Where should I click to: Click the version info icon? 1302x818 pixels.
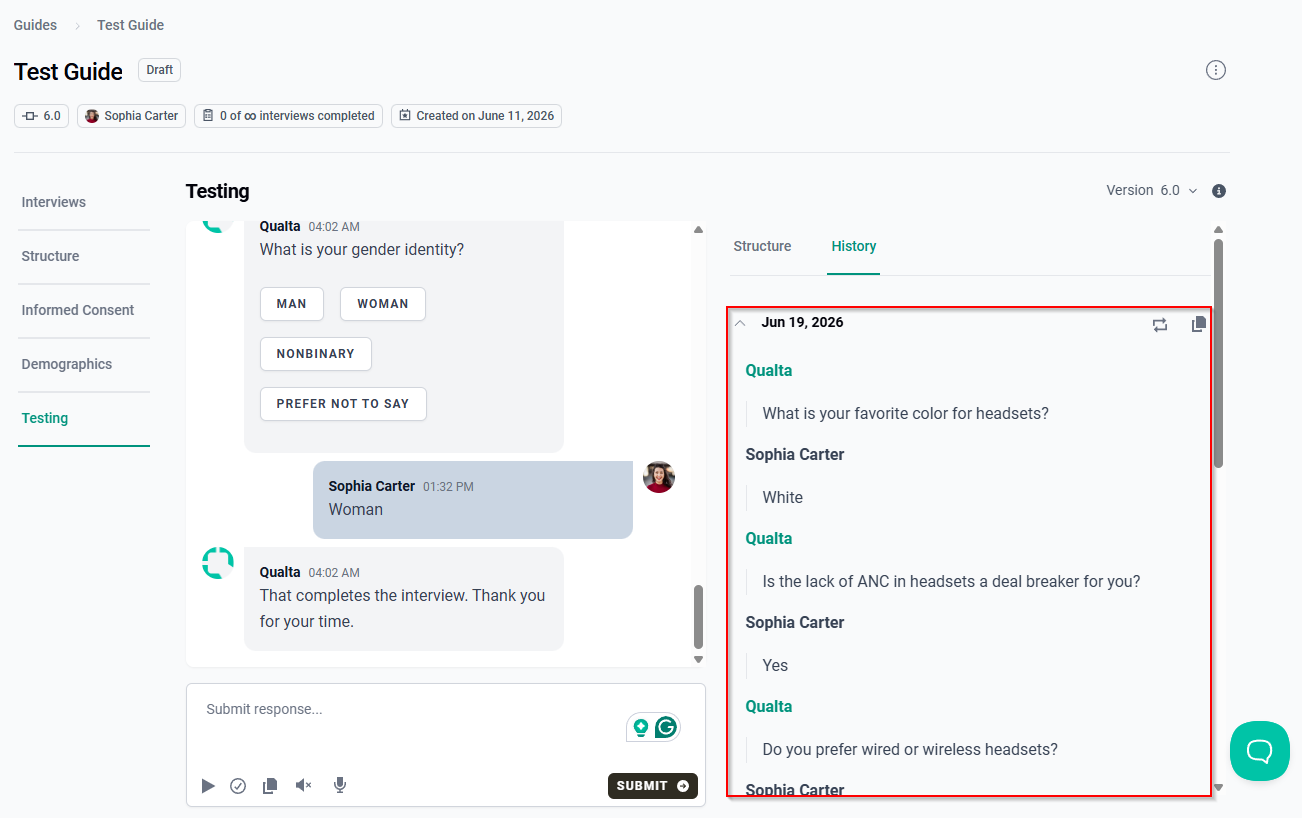click(x=1219, y=191)
